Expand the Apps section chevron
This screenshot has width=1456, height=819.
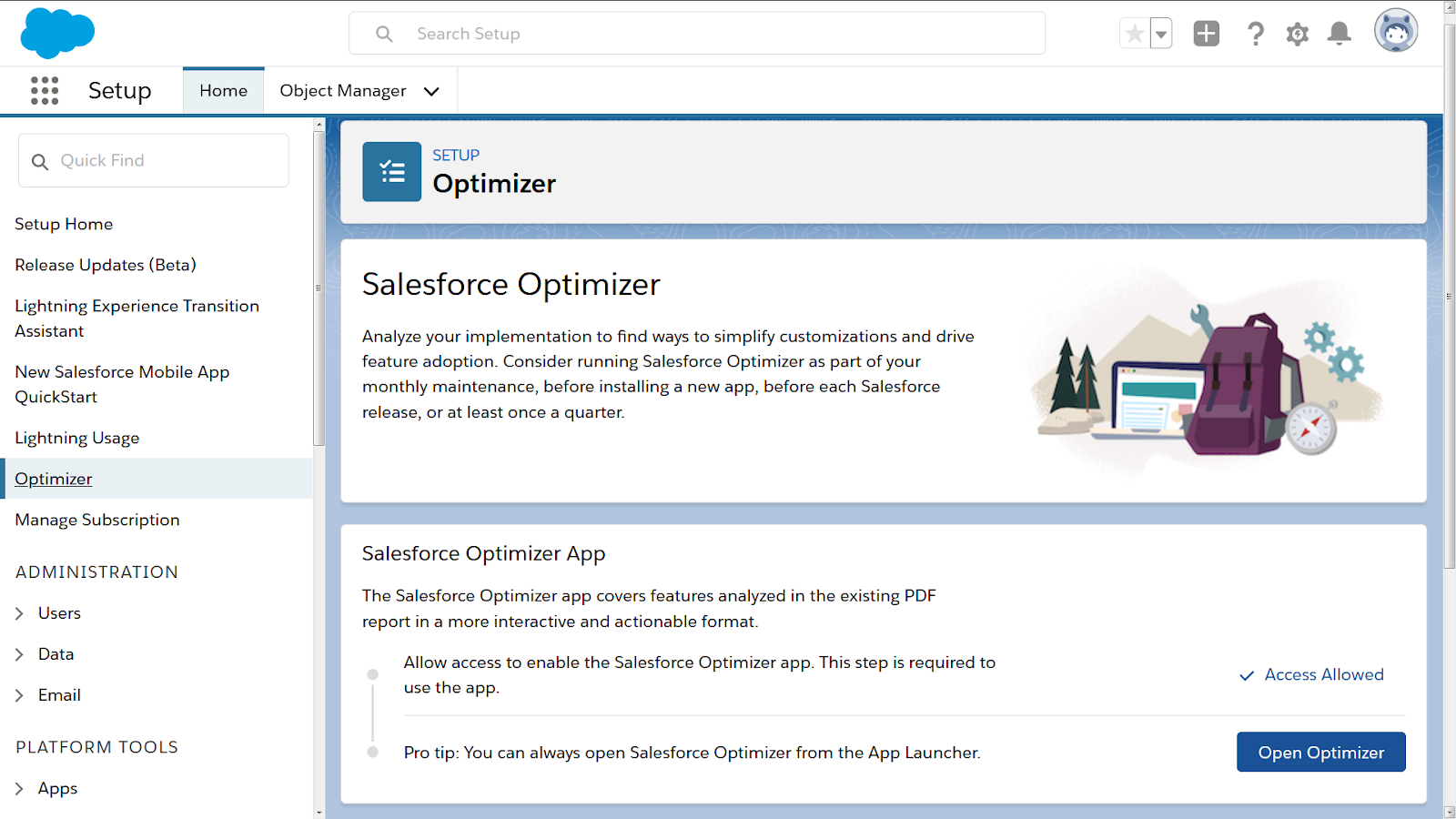(19, 788)
